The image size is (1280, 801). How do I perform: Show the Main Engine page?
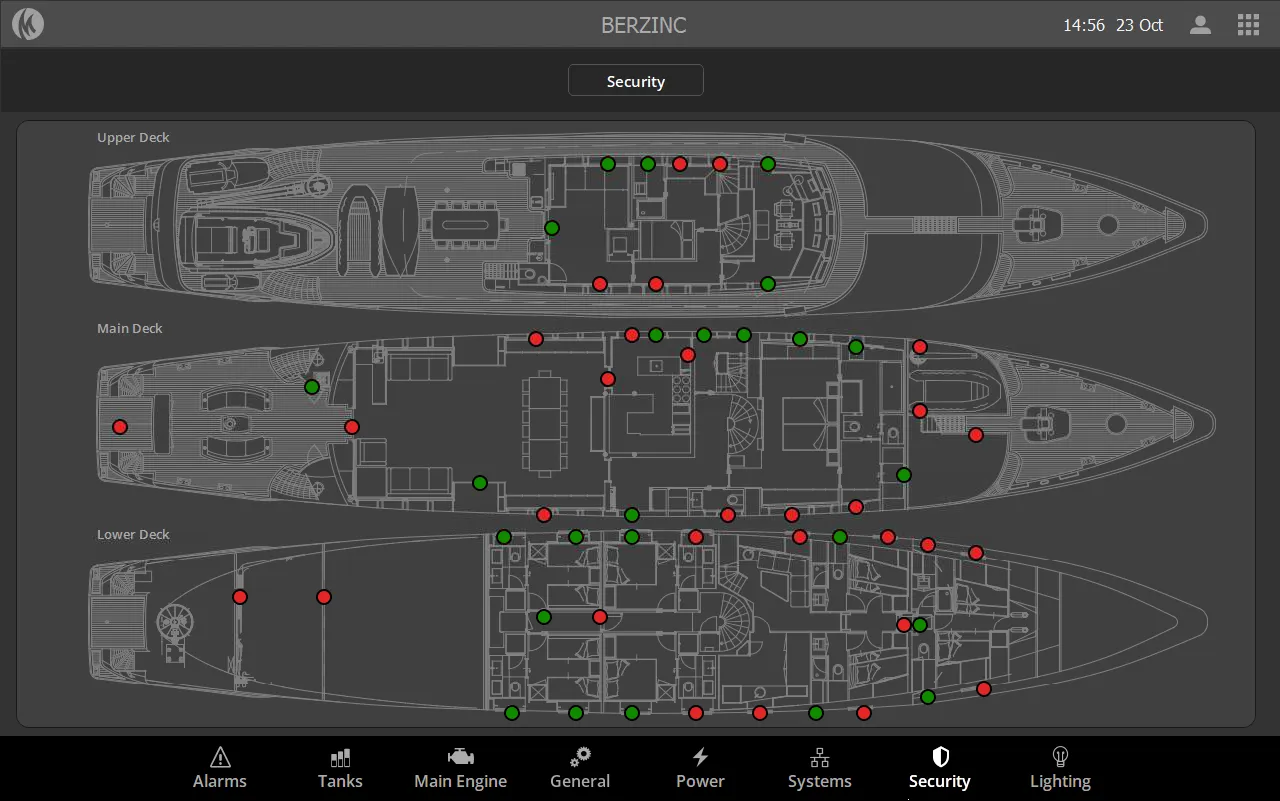pos(460,768)
